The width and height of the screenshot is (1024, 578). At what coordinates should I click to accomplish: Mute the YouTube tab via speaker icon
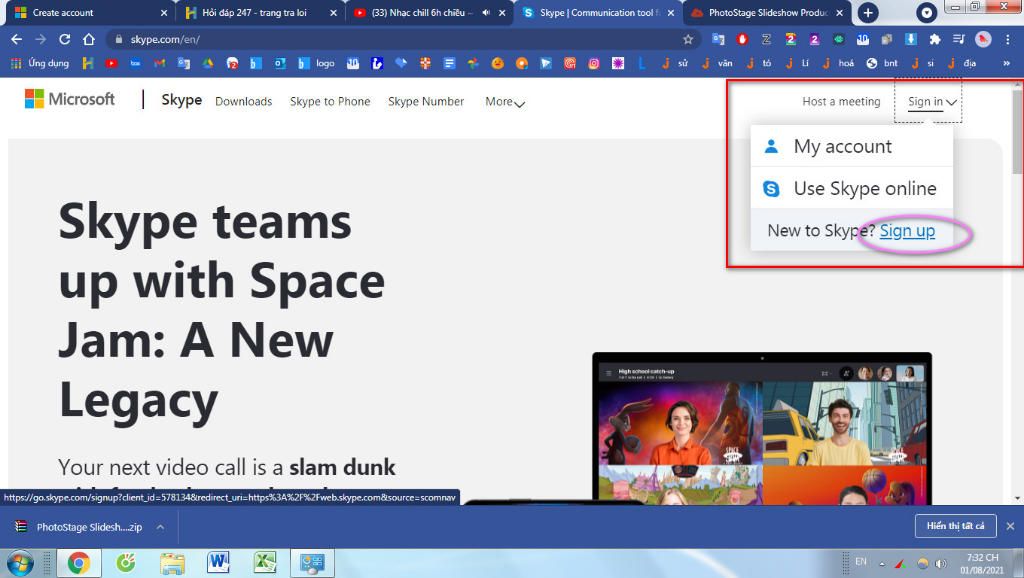click(x=486, y=12)
